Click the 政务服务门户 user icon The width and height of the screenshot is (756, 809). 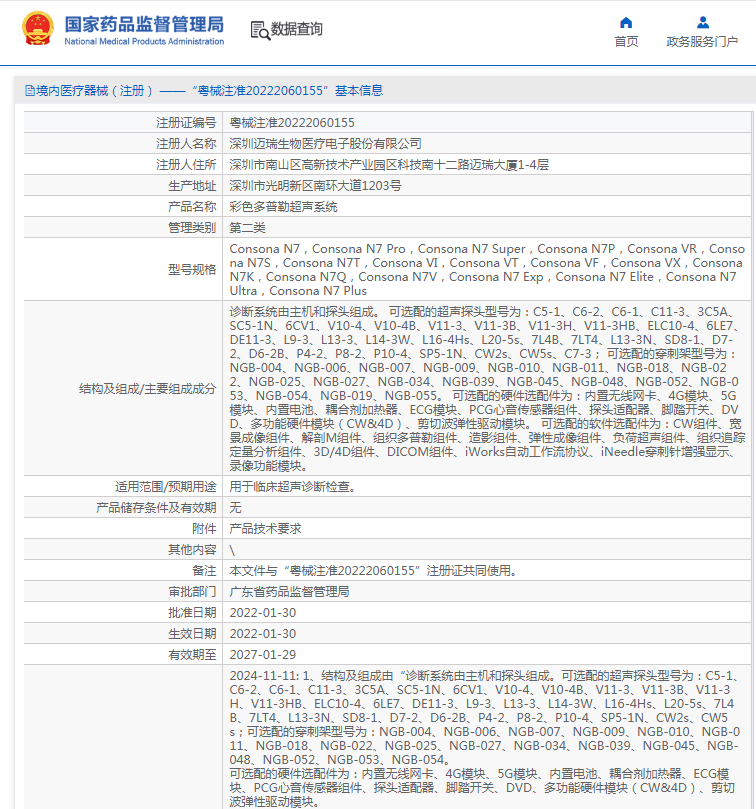(x=702, y=22)
